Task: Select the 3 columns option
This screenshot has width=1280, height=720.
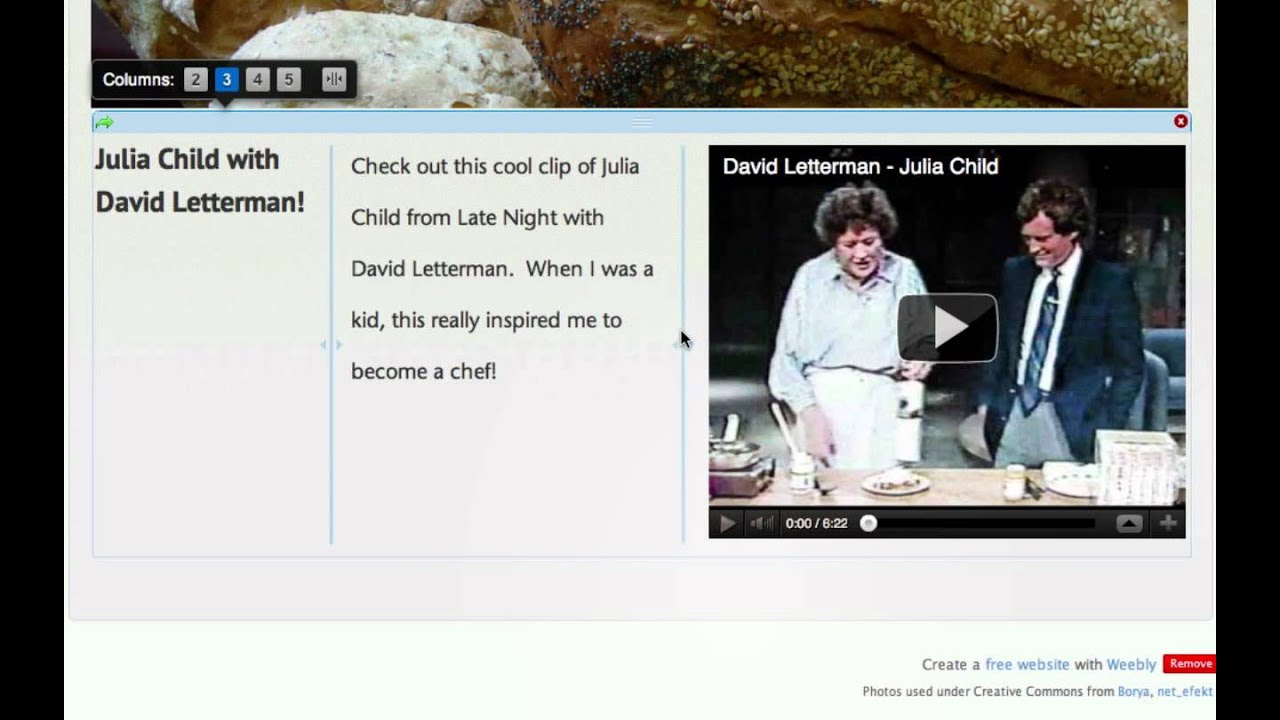Action: tap(227, 80)
